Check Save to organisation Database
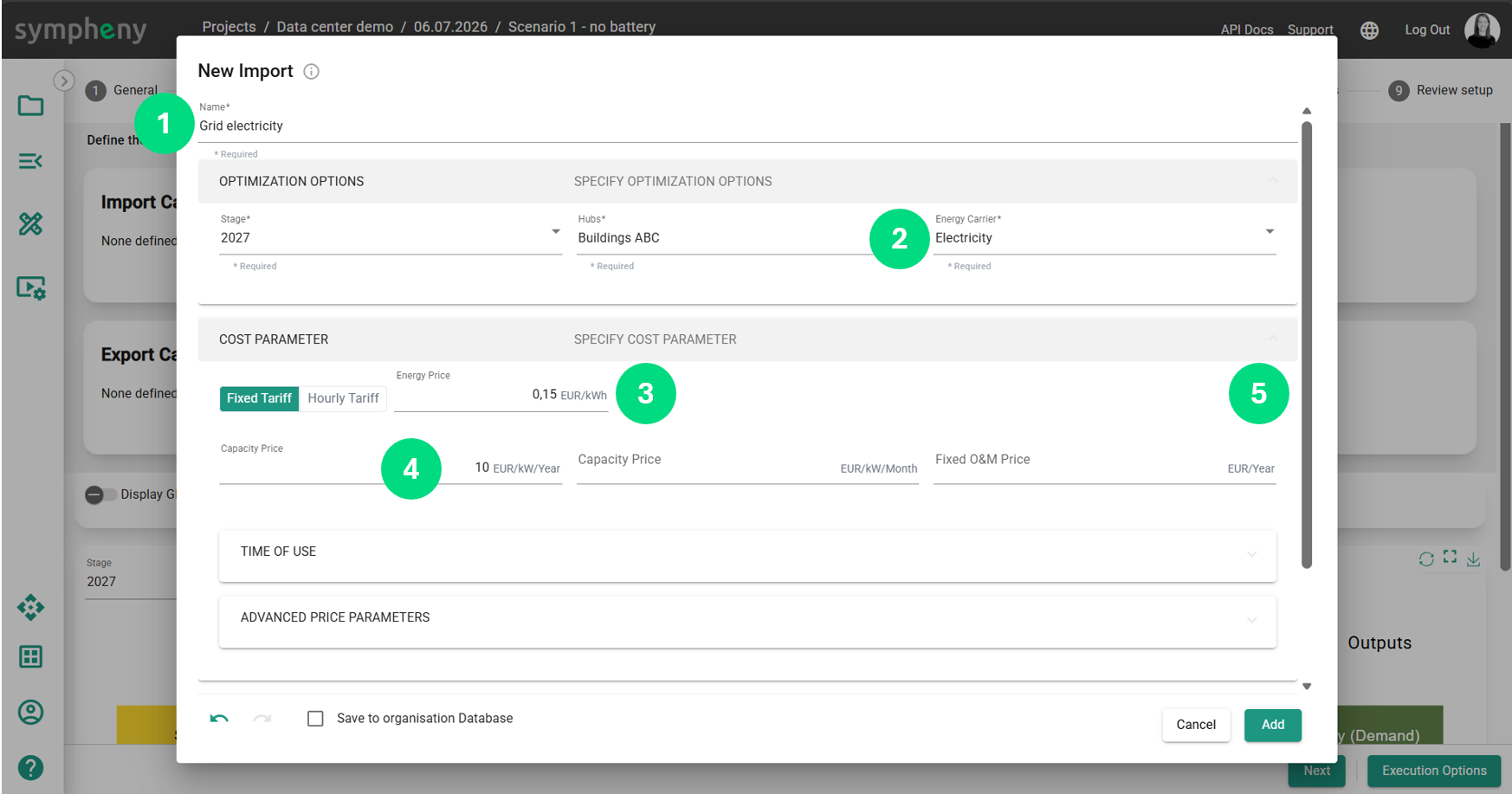The width and height of the screenshot is (1512, 794). [316, 719]
